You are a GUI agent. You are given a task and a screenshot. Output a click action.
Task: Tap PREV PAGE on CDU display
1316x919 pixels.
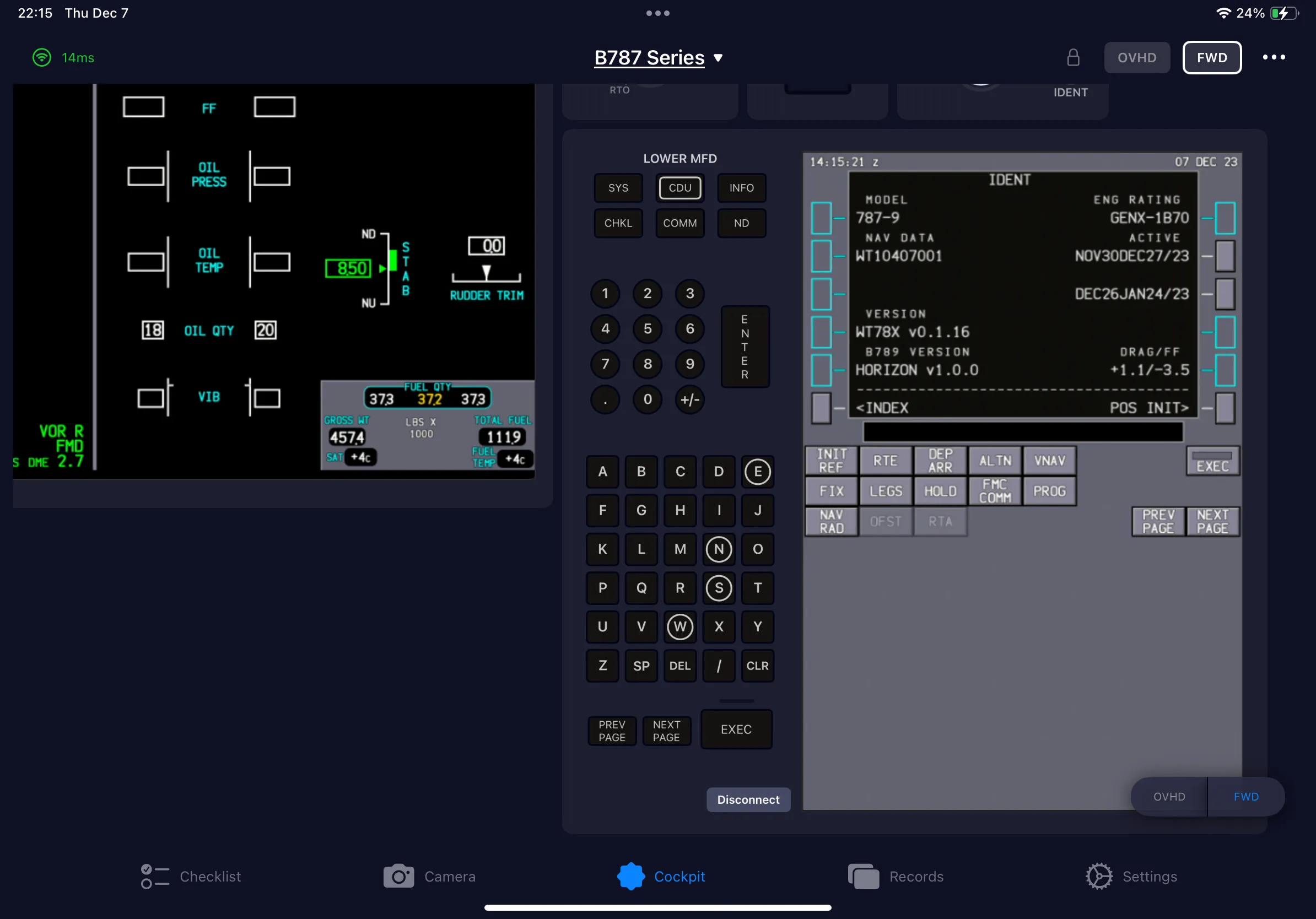pyautogui.click(x=1158, y=521)
